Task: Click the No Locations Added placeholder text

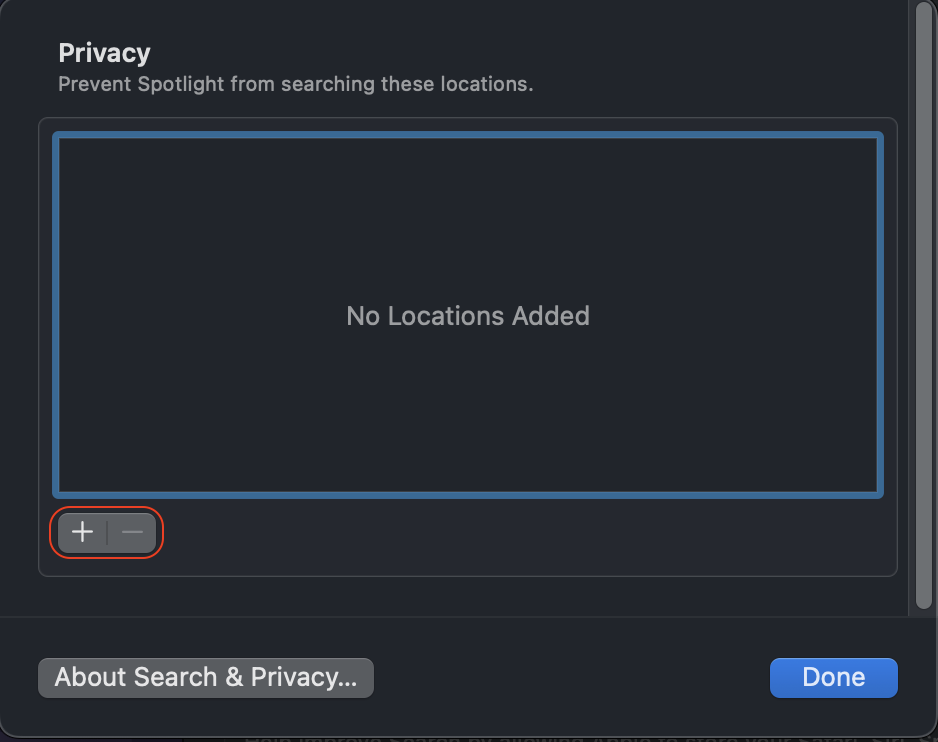Action: 467,316
